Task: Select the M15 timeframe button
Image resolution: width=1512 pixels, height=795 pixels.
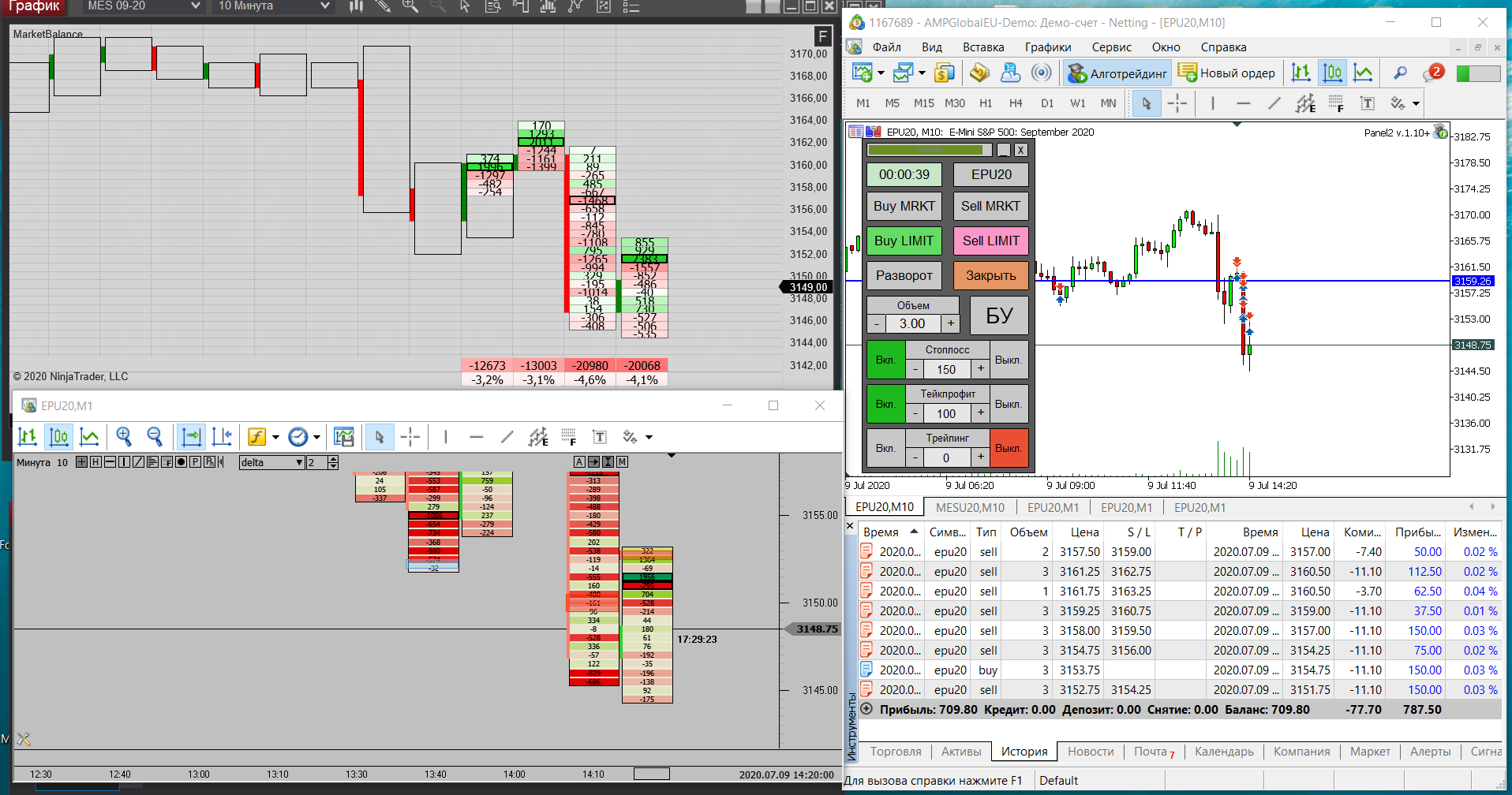Action: pos(923,103)
